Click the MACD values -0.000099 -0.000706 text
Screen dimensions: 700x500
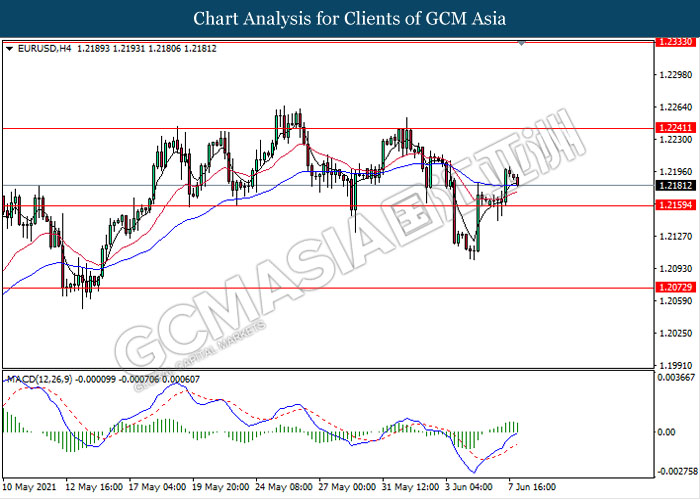click(117, 379)
